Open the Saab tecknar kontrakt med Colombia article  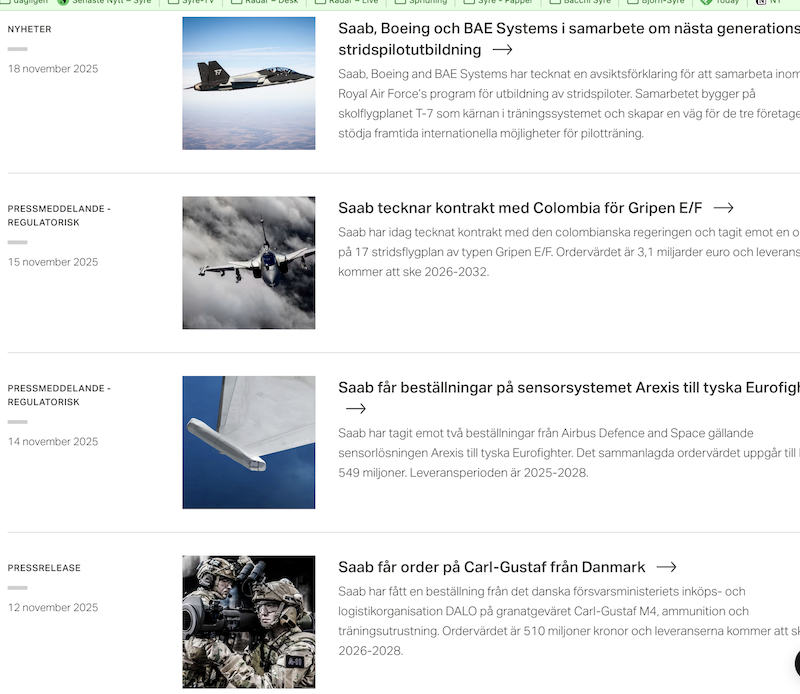point(520,208)
